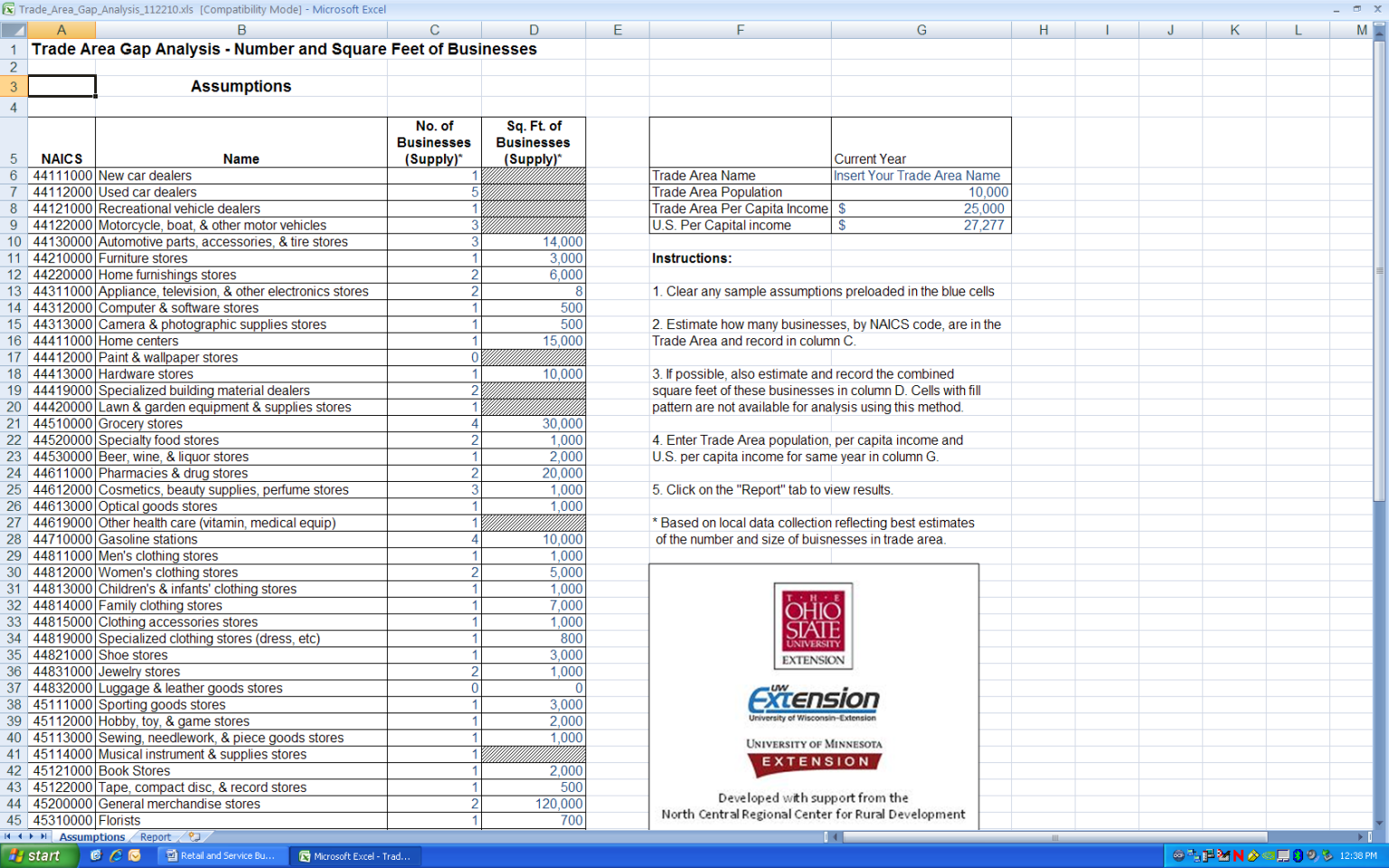Click the Select All corner box
This screenshot has width=1389, height=868.
tap(14, 30)
